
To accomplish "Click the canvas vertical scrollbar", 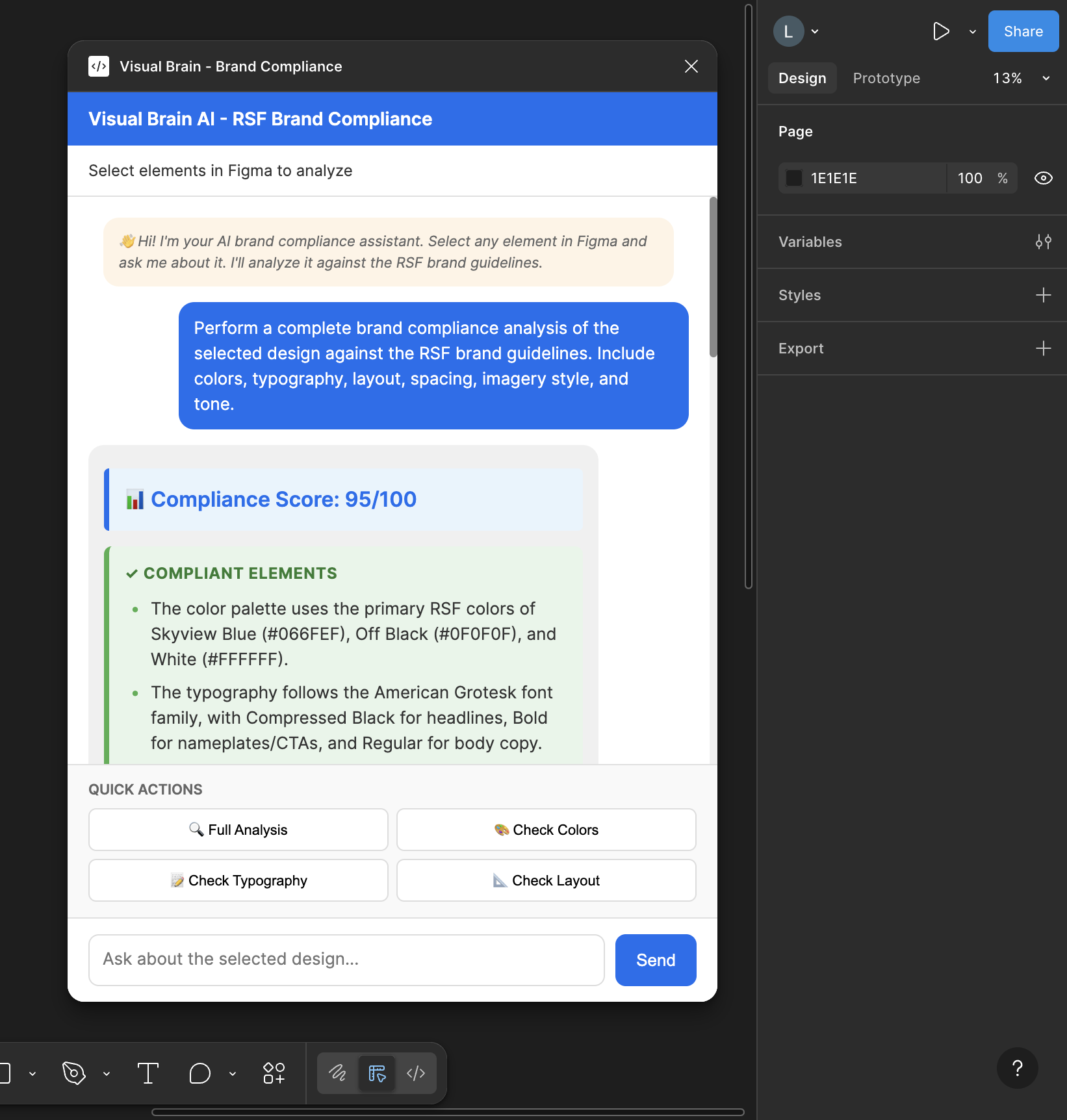I will [749, 296].
